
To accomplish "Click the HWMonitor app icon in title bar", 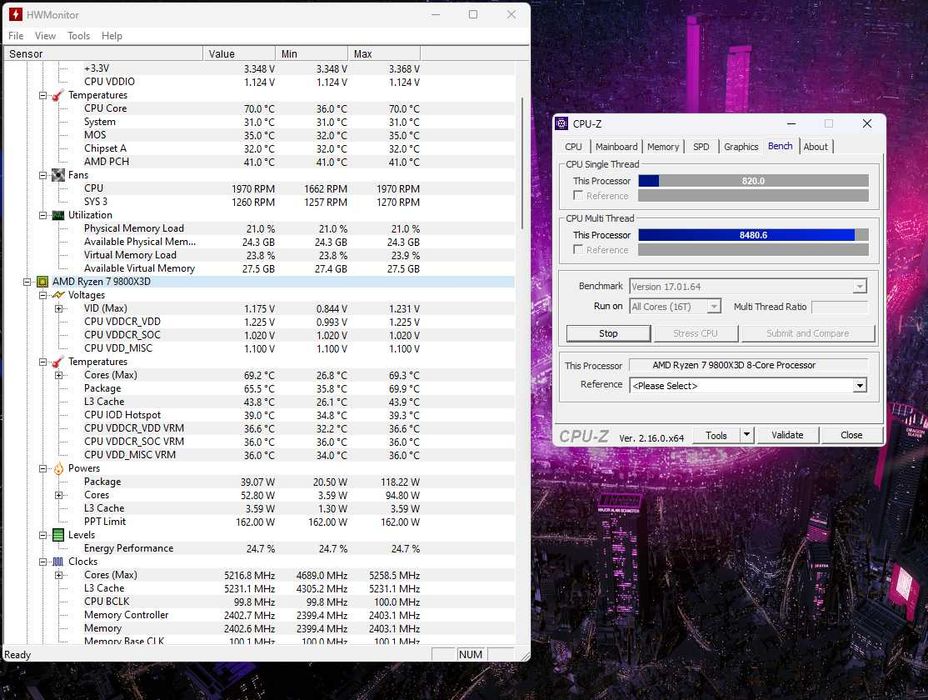I will 15,14.
